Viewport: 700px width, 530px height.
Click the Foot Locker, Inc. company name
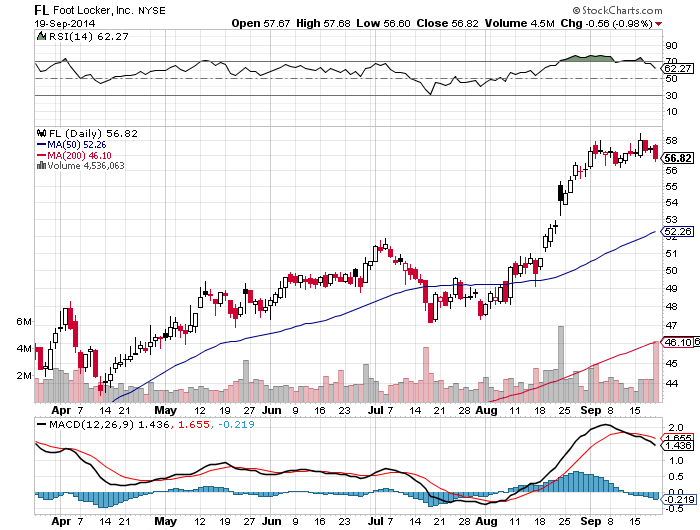[x=93, y=10]
